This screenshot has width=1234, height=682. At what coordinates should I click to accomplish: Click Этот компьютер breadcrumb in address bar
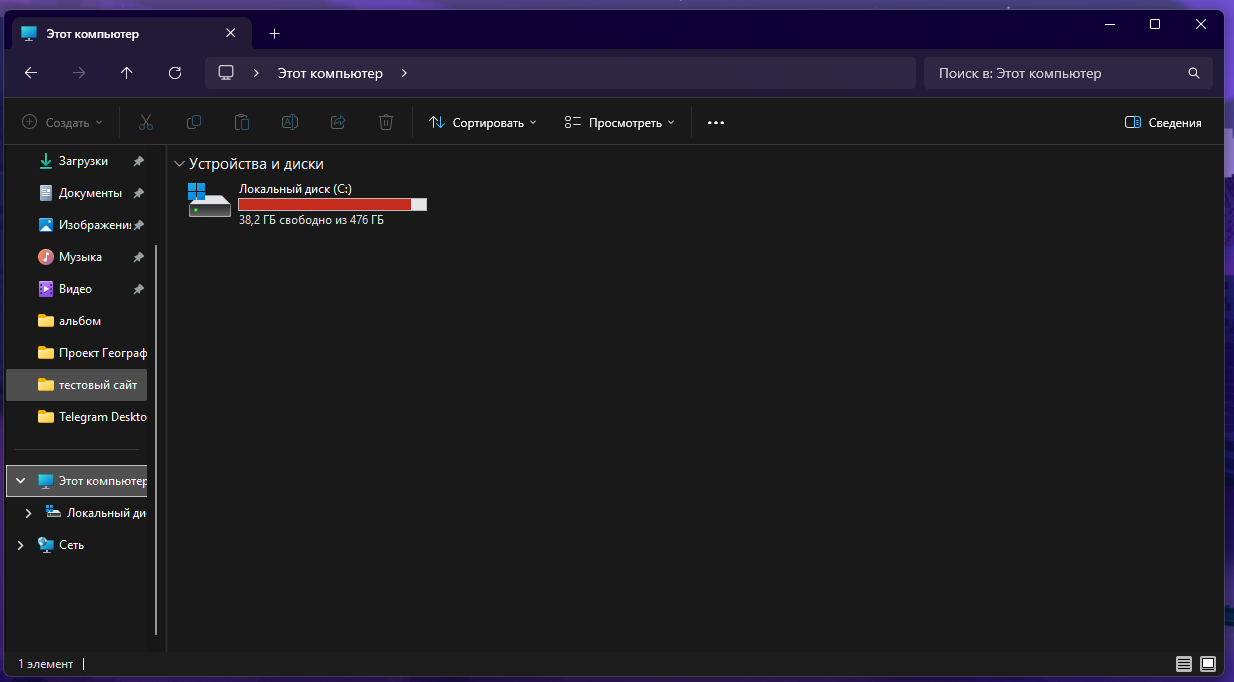click(330, 73)
